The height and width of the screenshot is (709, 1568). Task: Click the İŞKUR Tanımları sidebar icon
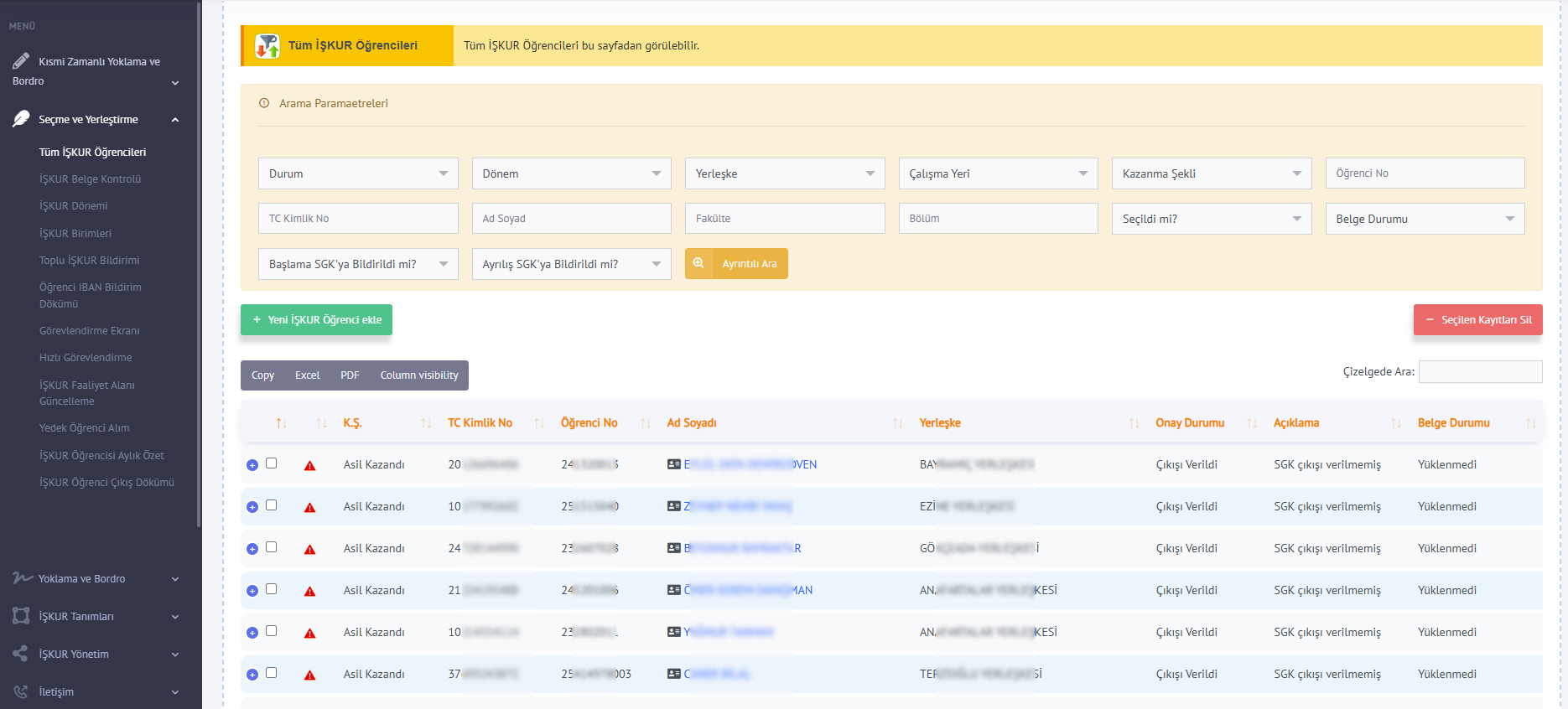point(21,616)
